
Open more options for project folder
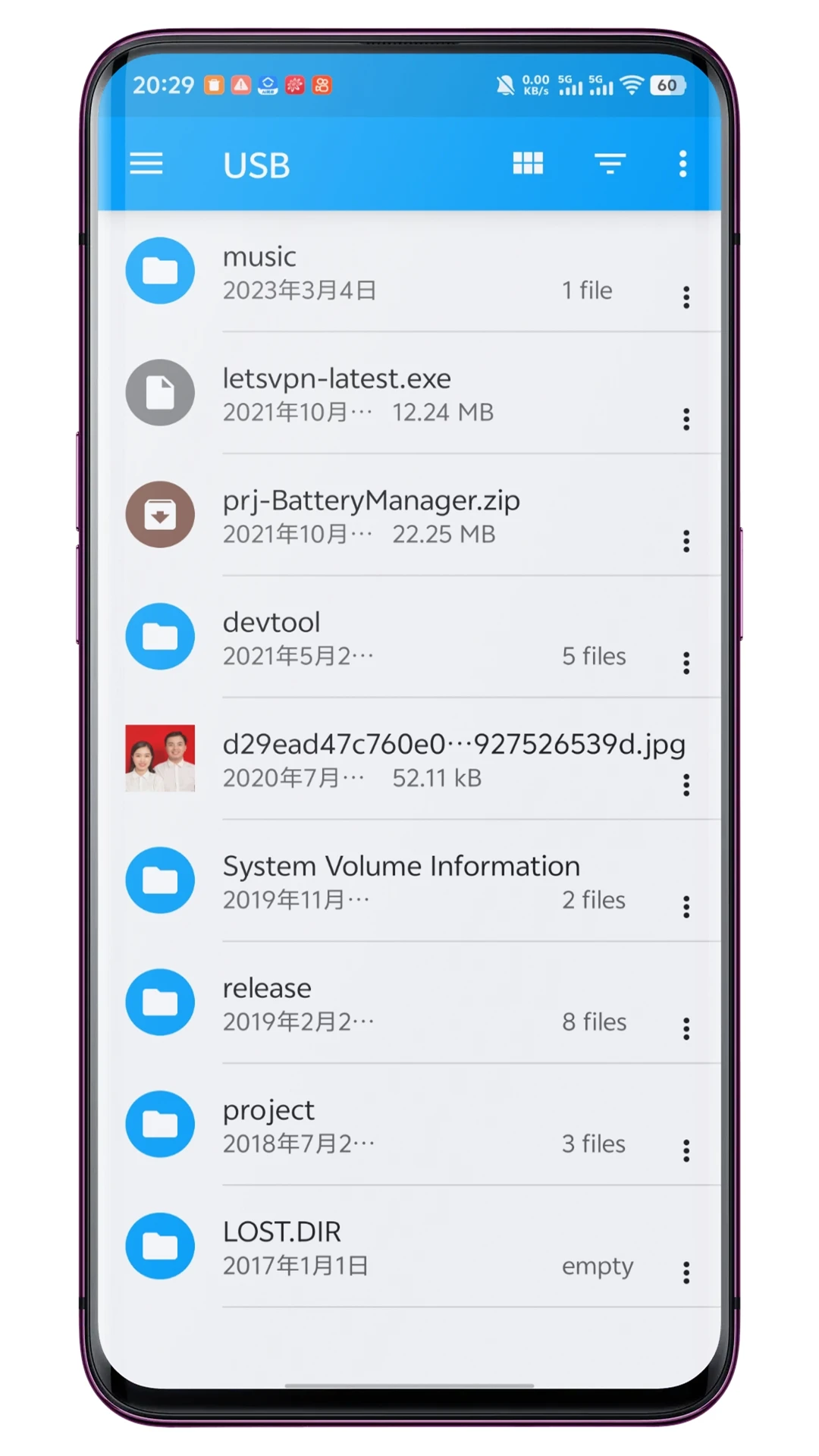click(686, 1151)
